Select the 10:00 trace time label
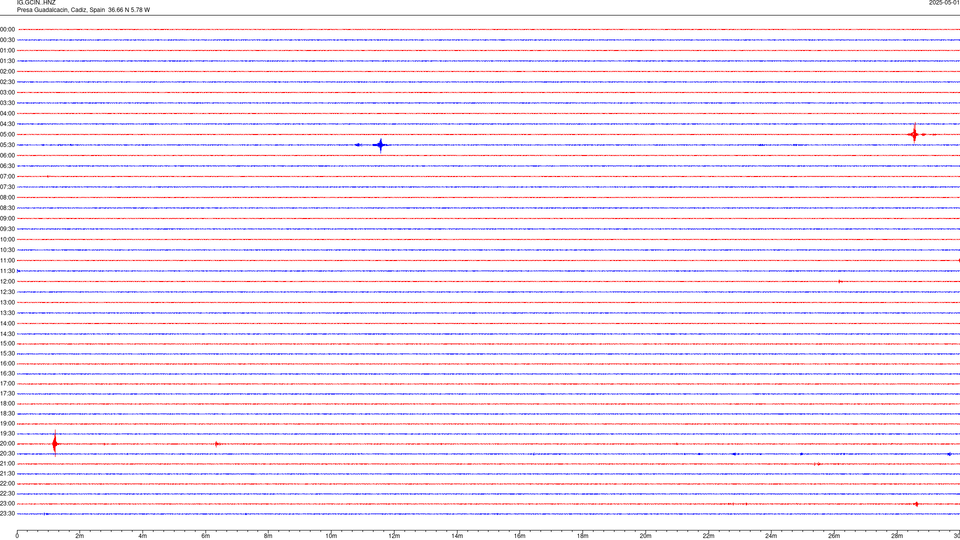The width and height of the screenshot is (960, 540). click(x=7, y=240)
